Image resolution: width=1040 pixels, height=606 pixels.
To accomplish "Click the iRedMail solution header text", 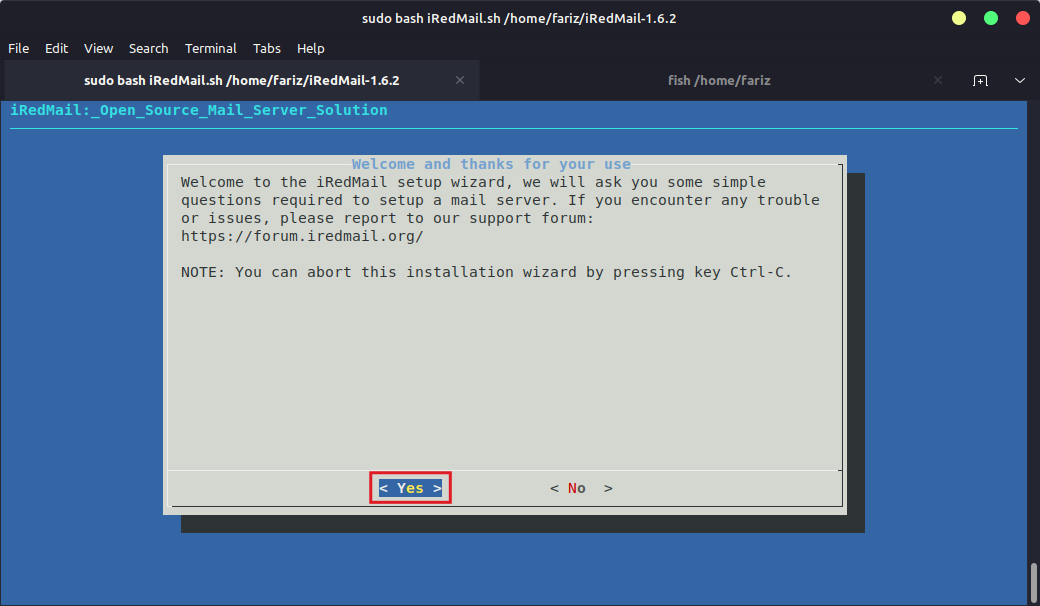I will pyautogui.click(x=195, y=110).
